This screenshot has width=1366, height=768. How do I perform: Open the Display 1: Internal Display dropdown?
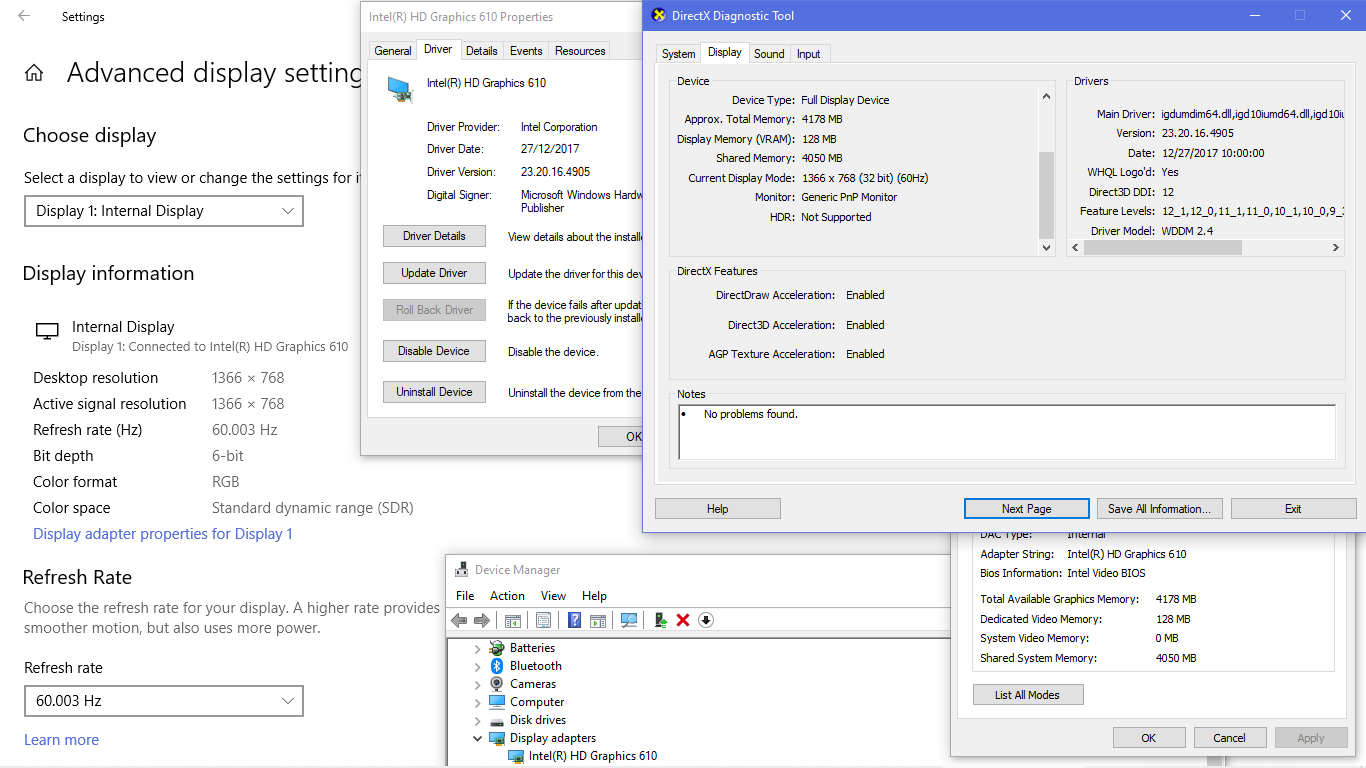pos(164,211)
